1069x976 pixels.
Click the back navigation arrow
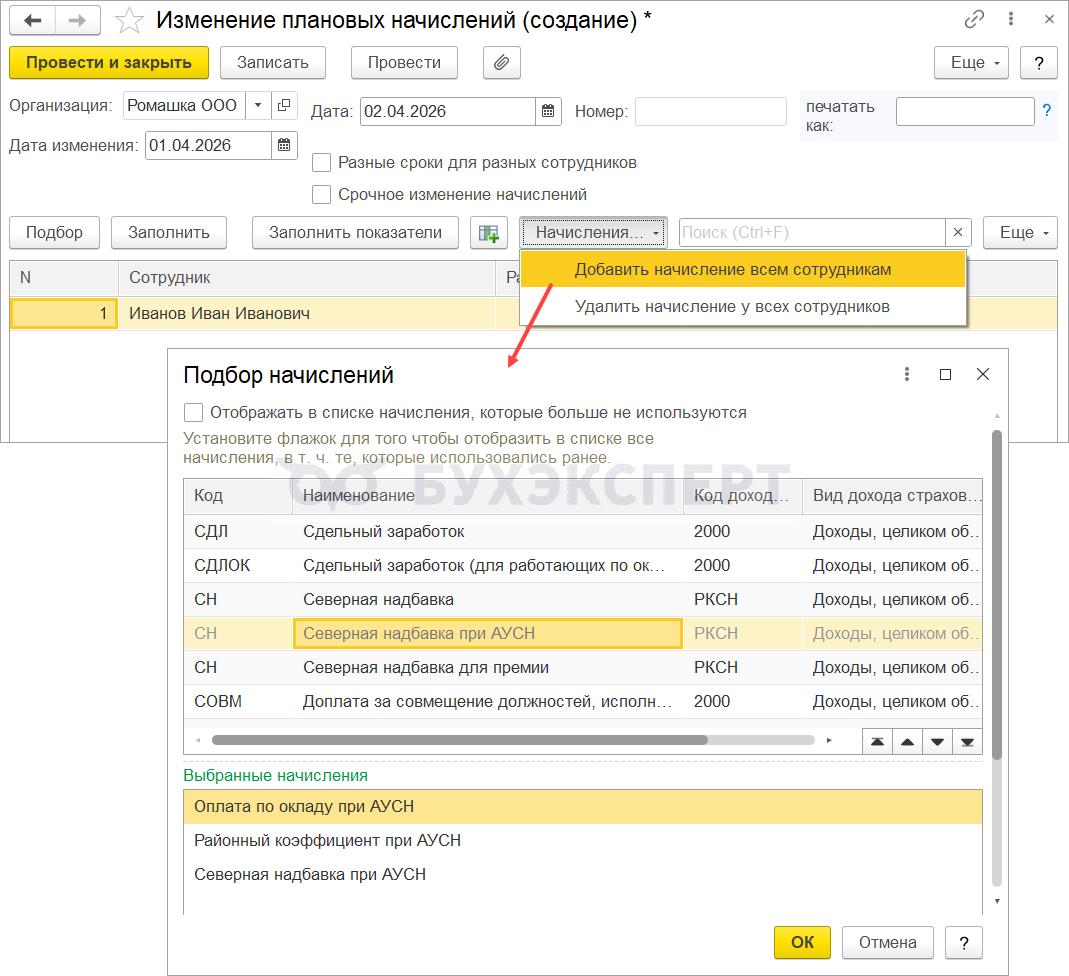[x=32, y=21]
